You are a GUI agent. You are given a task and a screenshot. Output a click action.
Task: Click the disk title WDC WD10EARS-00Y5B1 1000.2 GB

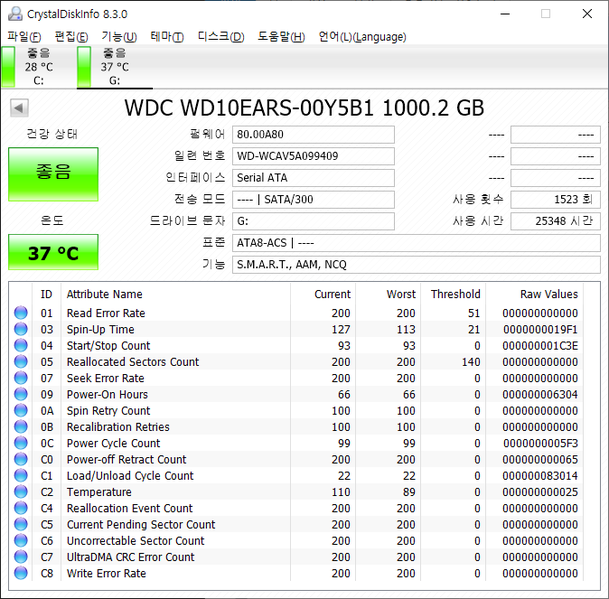(304, 108)
